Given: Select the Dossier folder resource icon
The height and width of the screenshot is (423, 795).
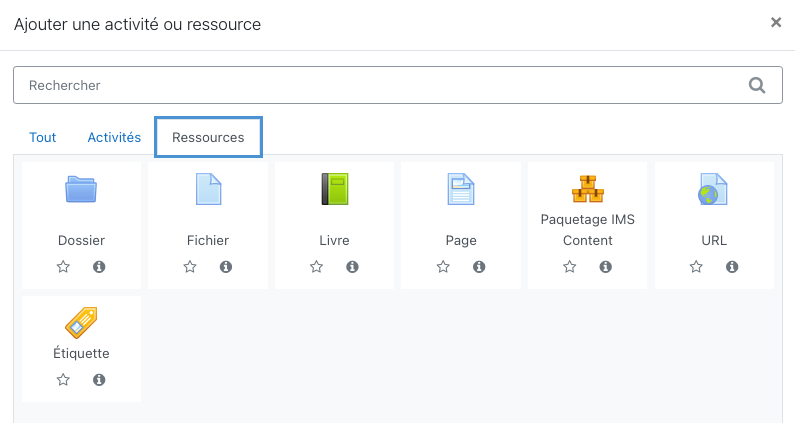Looking at the screenshot, I should coord(81,189).
